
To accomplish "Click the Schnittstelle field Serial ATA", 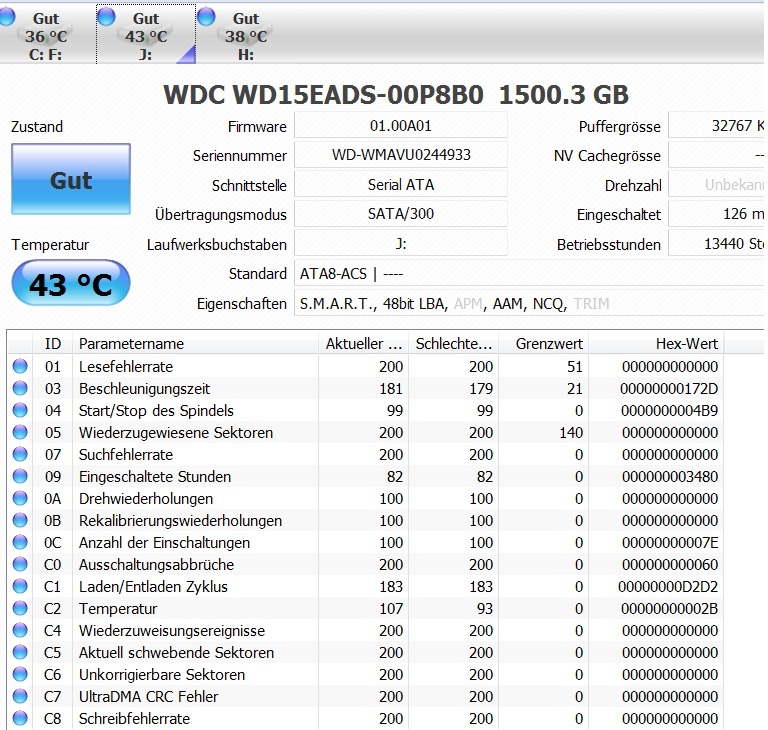I will click(x=401, y=185).
